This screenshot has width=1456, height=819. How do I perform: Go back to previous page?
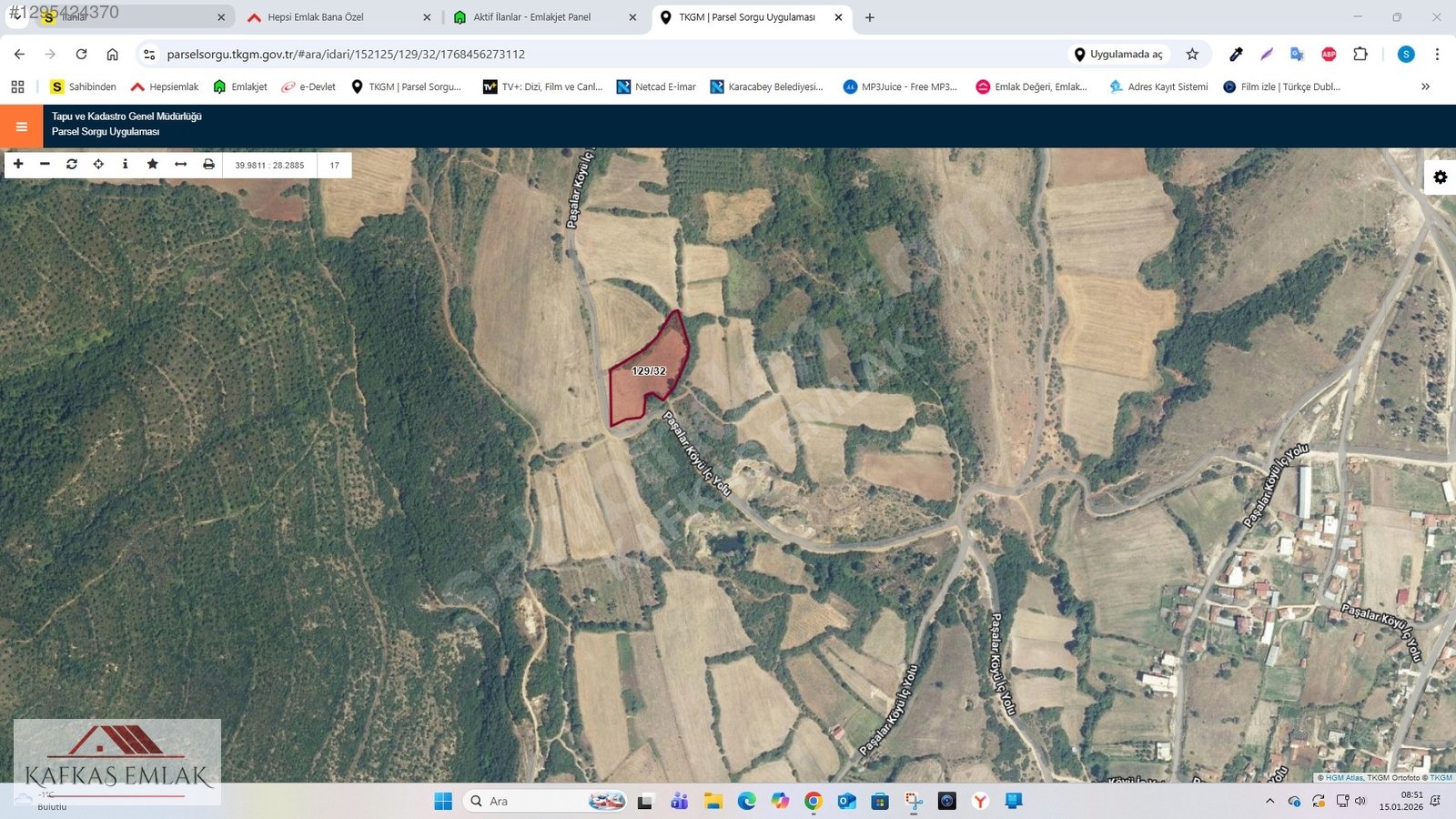point(19,55)
